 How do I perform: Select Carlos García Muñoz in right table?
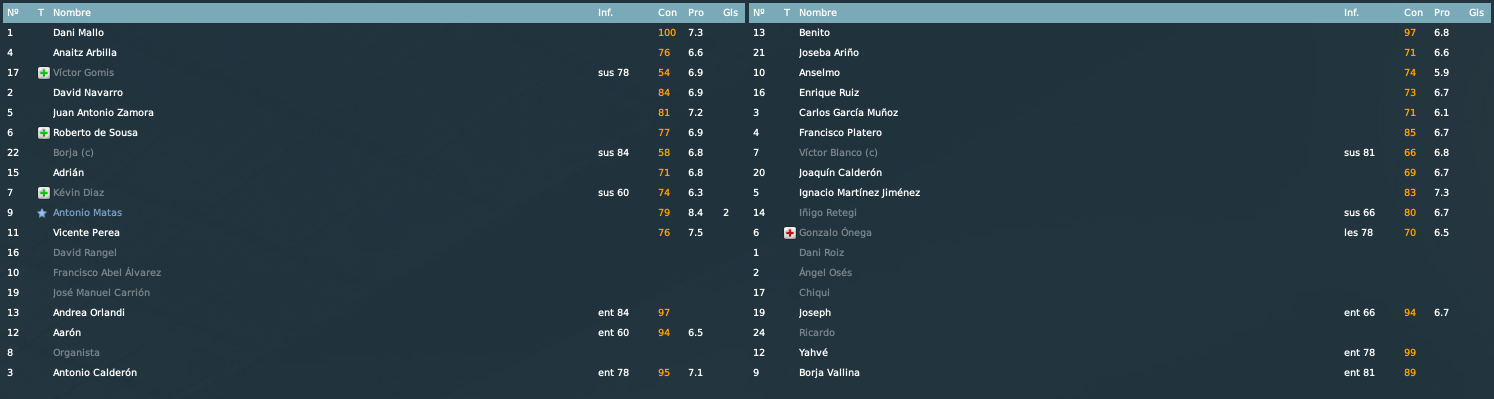848,113
